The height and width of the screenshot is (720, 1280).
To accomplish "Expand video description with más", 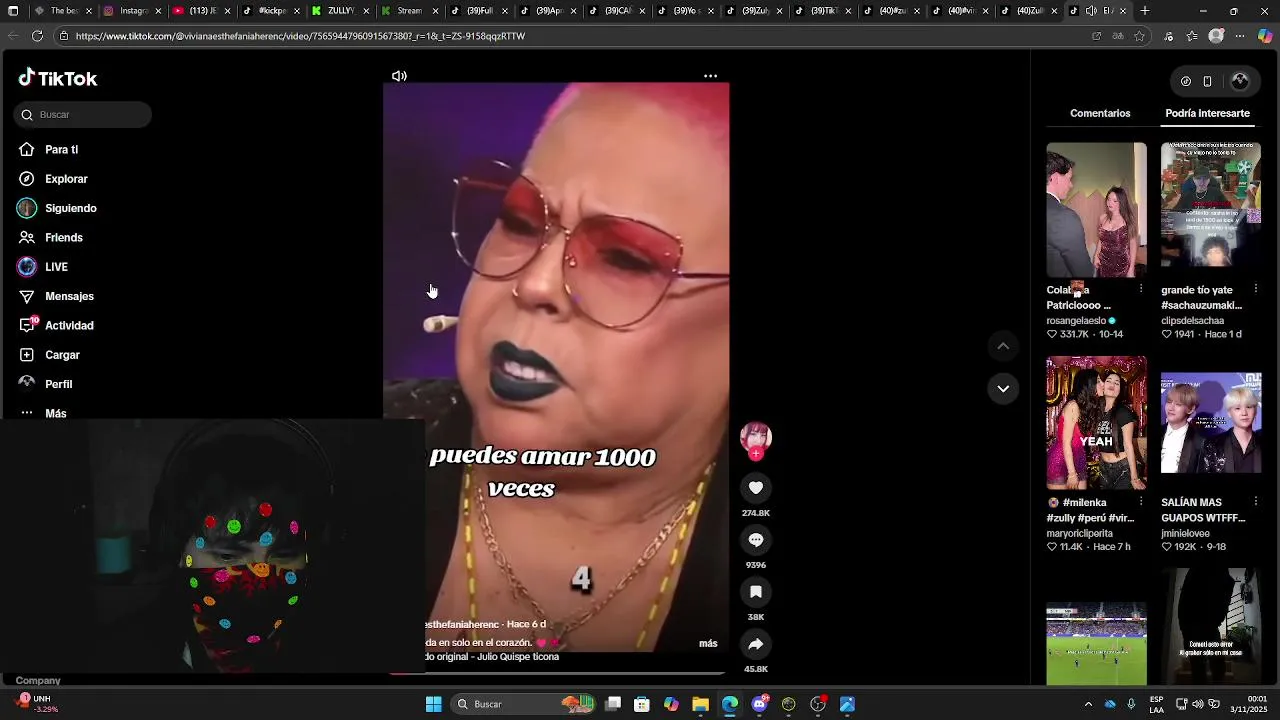I will pyautogui.click(x=708, y=643).
